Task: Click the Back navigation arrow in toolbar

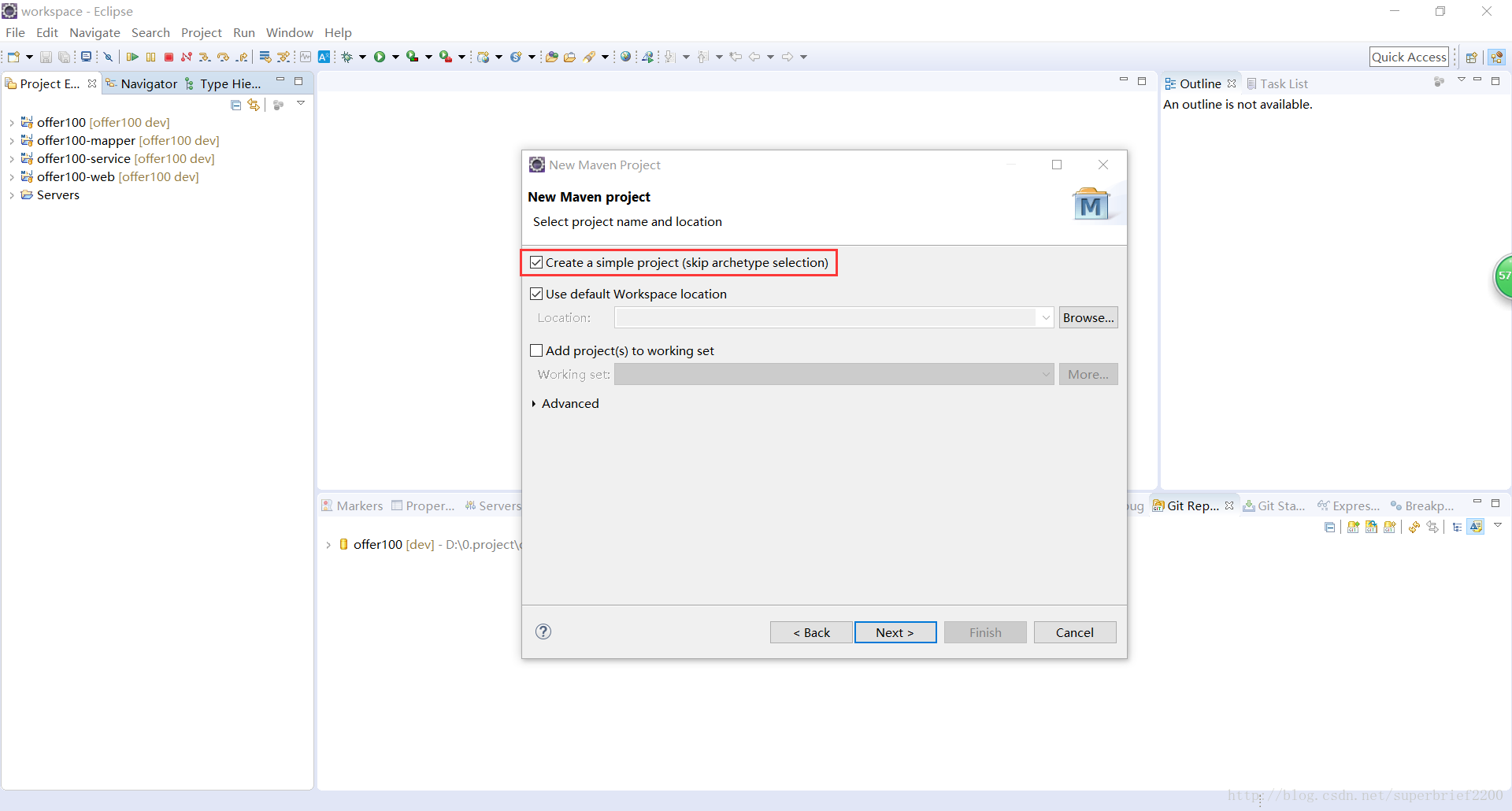Action: [x=754, y=57]
